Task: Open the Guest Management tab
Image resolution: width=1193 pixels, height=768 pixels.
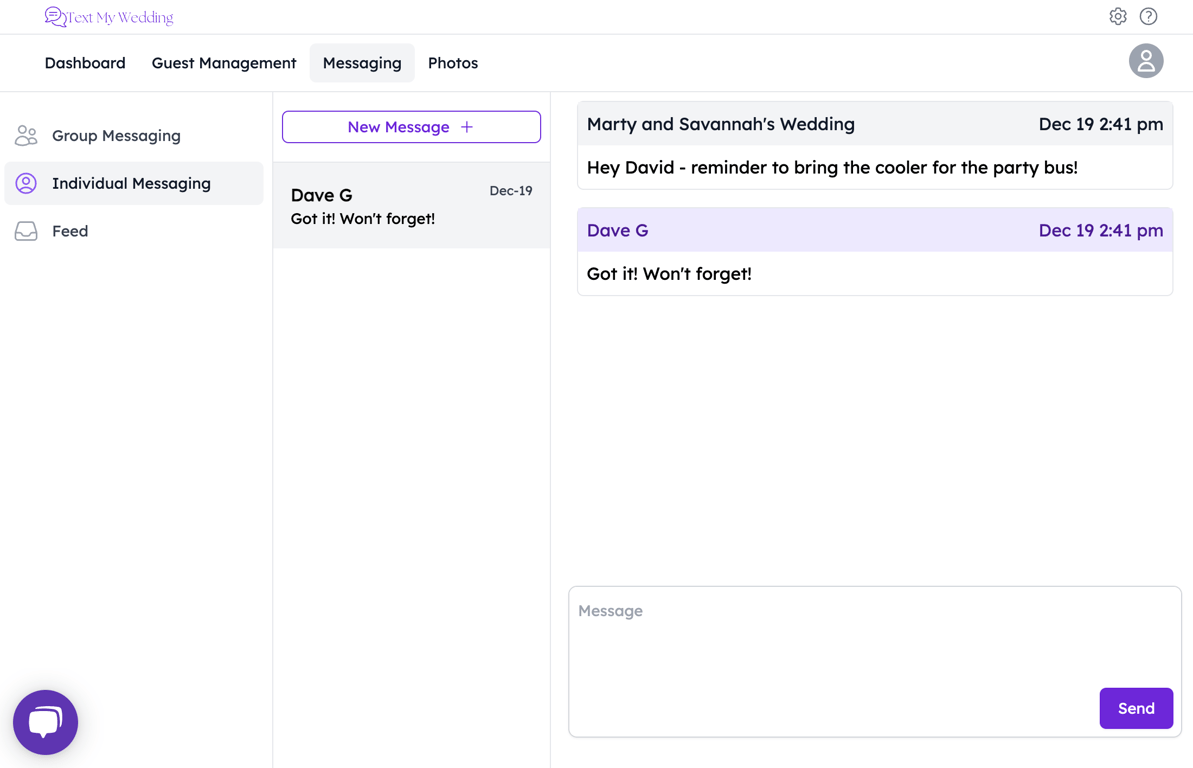Action: pyautogui.click(x=224, y=63)
